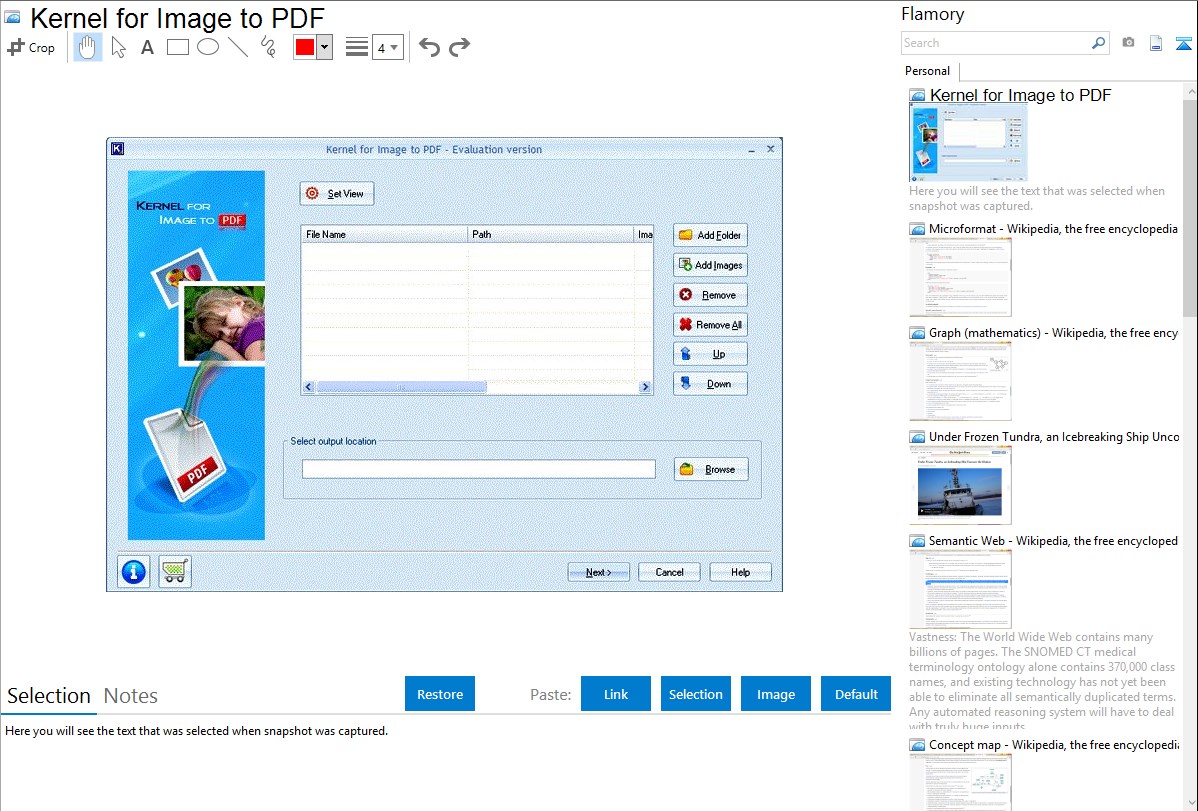Click the Remove All button
1198x811 pixels.
710,324
